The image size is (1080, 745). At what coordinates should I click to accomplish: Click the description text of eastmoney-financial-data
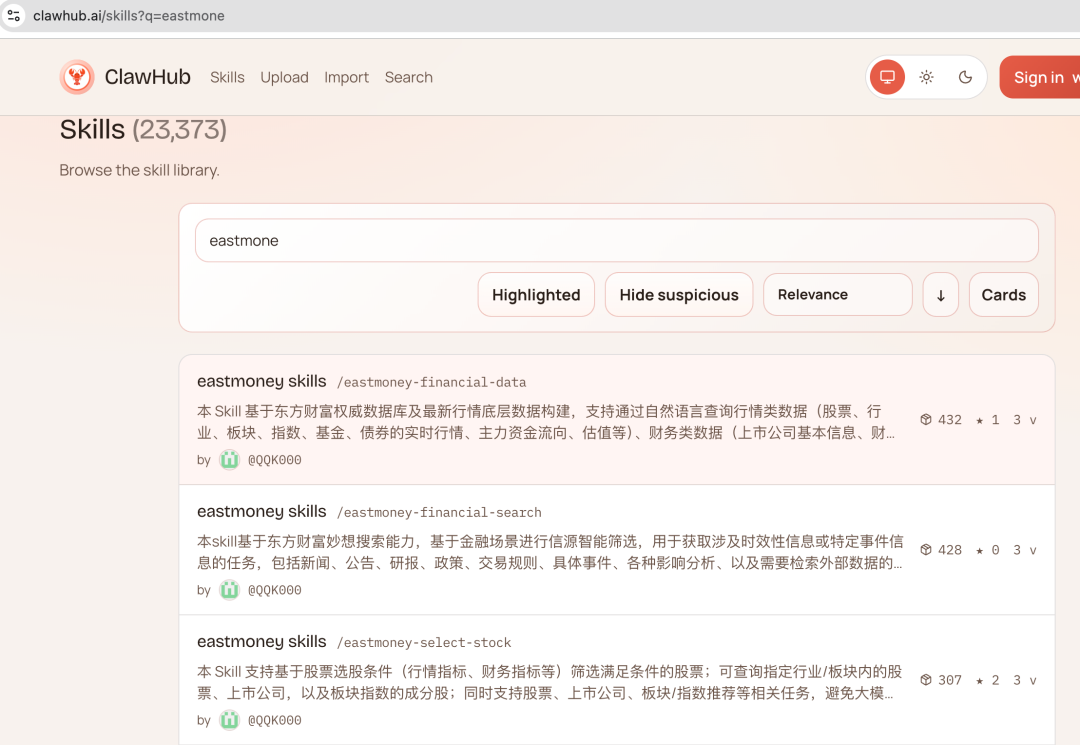[x=546, y=421]
